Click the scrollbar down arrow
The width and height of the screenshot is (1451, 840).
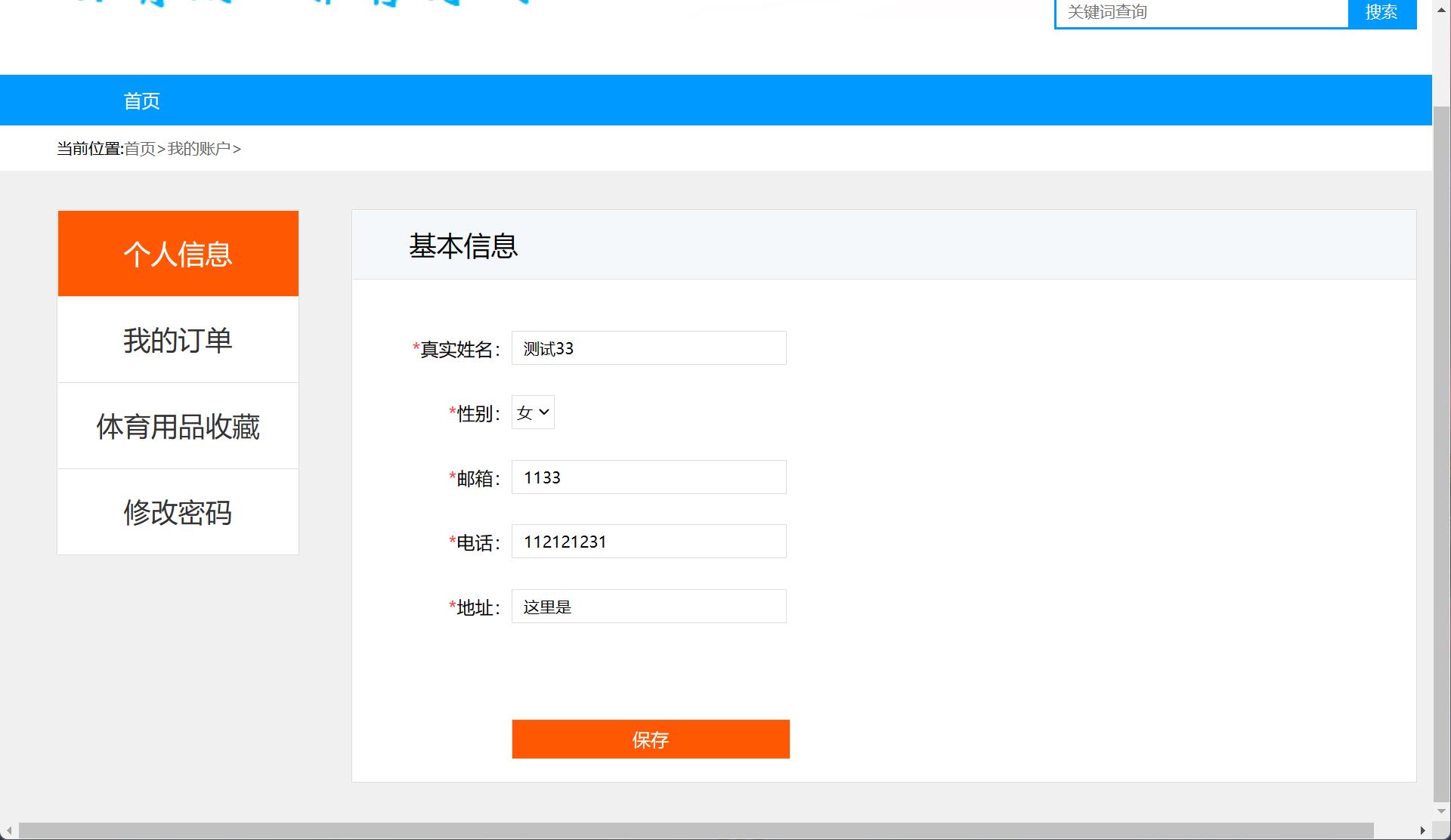point(1442,812)
